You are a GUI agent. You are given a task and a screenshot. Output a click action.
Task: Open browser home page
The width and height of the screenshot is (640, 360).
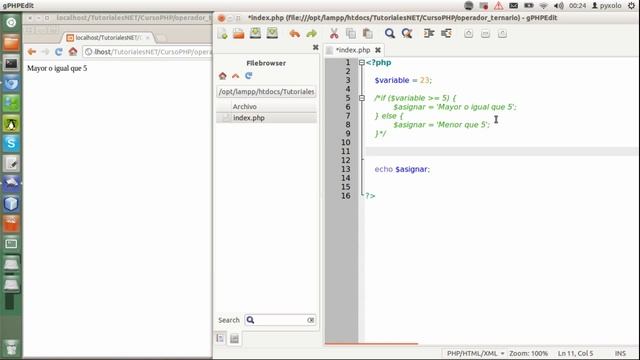tap(73, 51)
